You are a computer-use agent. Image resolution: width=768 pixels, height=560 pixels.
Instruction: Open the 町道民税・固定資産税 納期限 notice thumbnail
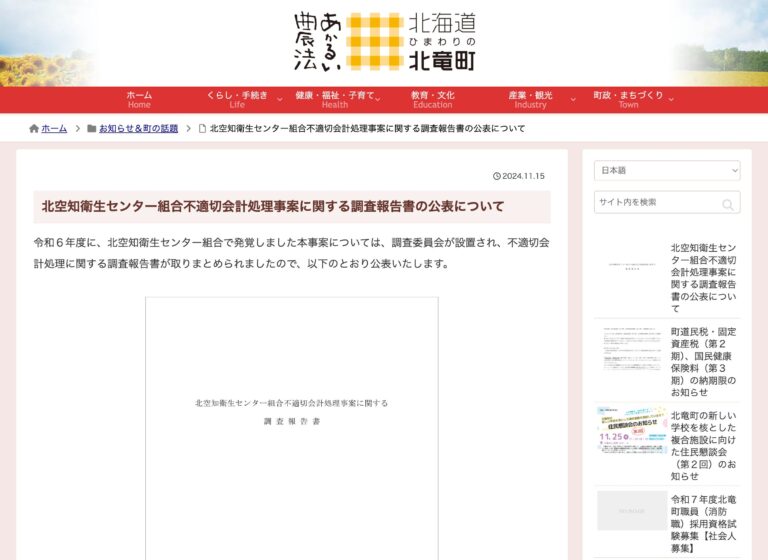[632, 351]
